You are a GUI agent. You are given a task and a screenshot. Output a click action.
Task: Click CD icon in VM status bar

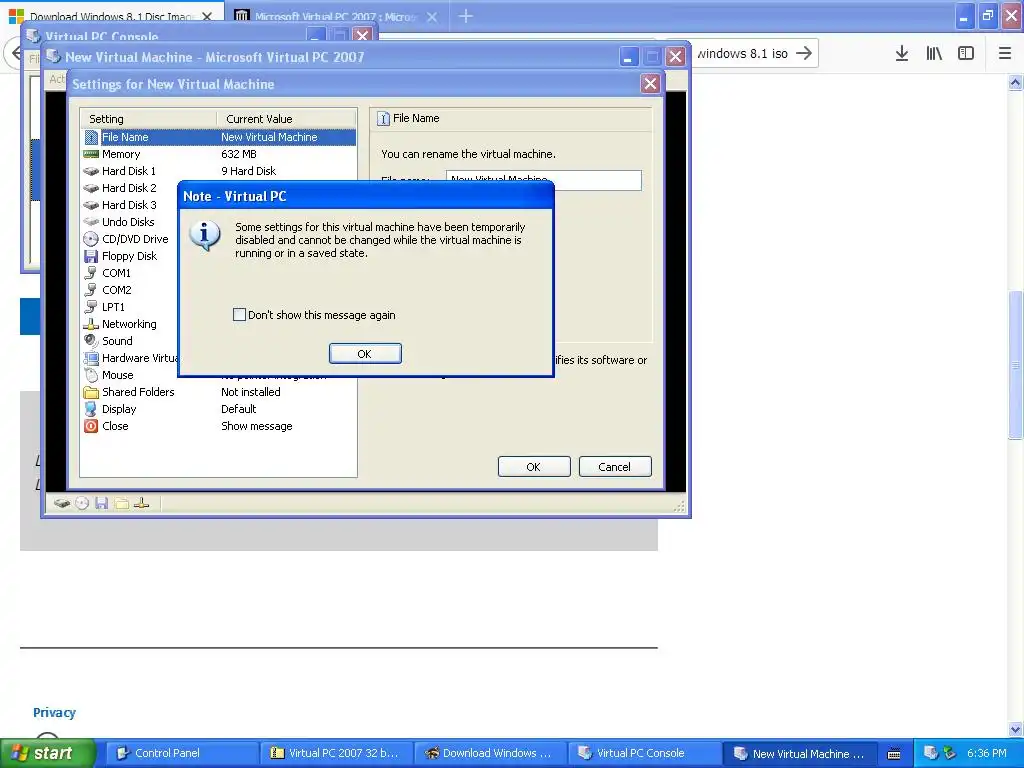click(82, 503)
